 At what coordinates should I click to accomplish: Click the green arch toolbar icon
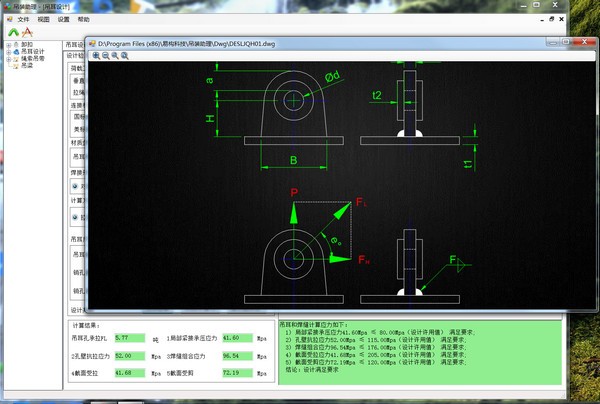14,32
